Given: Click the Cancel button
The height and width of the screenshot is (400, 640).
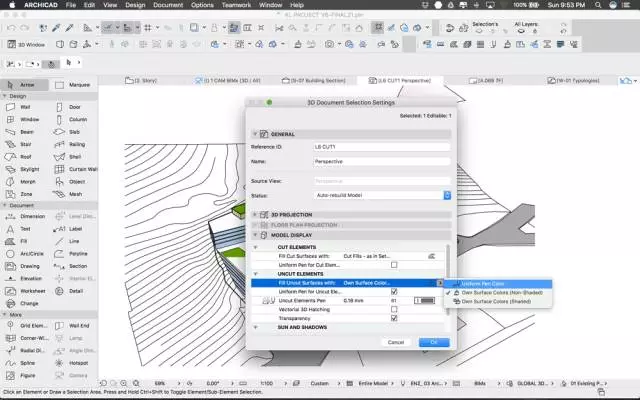Looking at the screenshot, I should click(x=396, y=342).
